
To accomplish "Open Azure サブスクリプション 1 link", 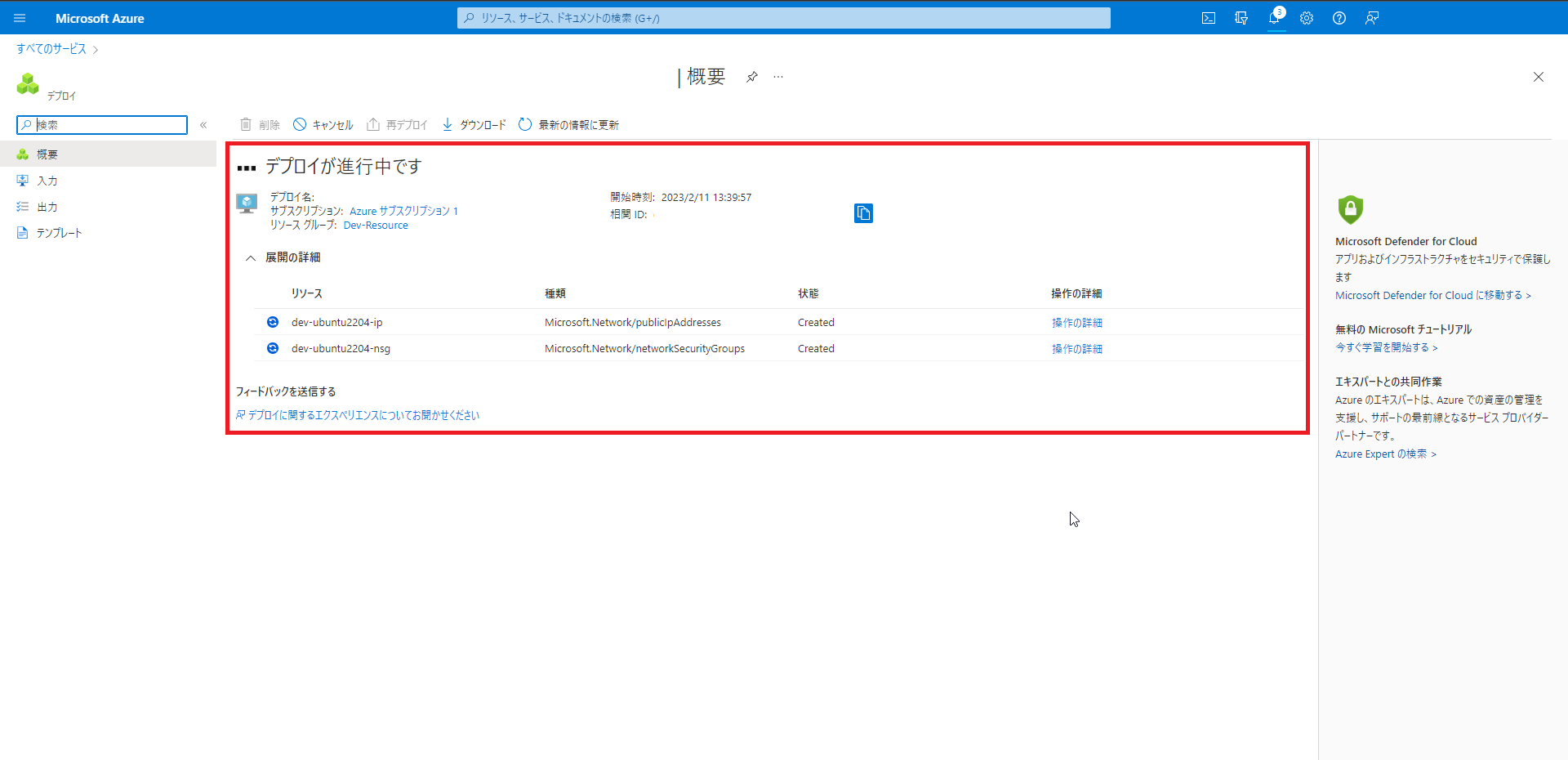I will [403, 211].
